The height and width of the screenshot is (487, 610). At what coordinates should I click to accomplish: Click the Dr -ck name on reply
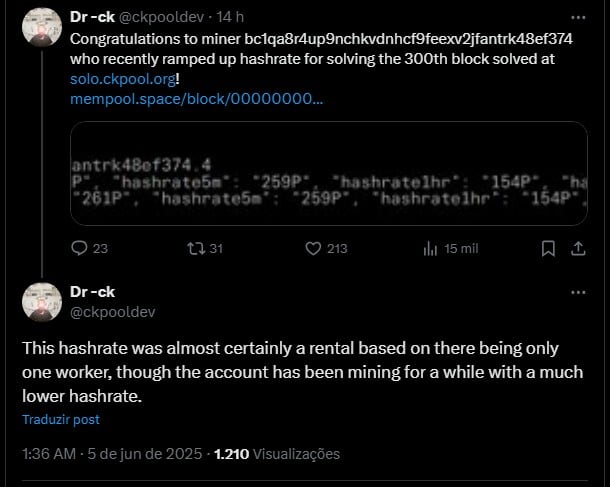[92, 292]
